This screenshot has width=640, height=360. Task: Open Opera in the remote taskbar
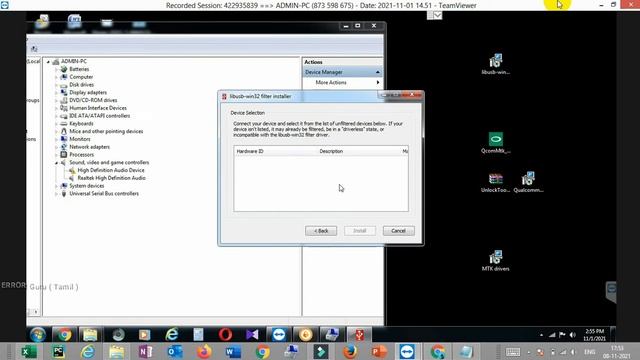pos(225,335)
